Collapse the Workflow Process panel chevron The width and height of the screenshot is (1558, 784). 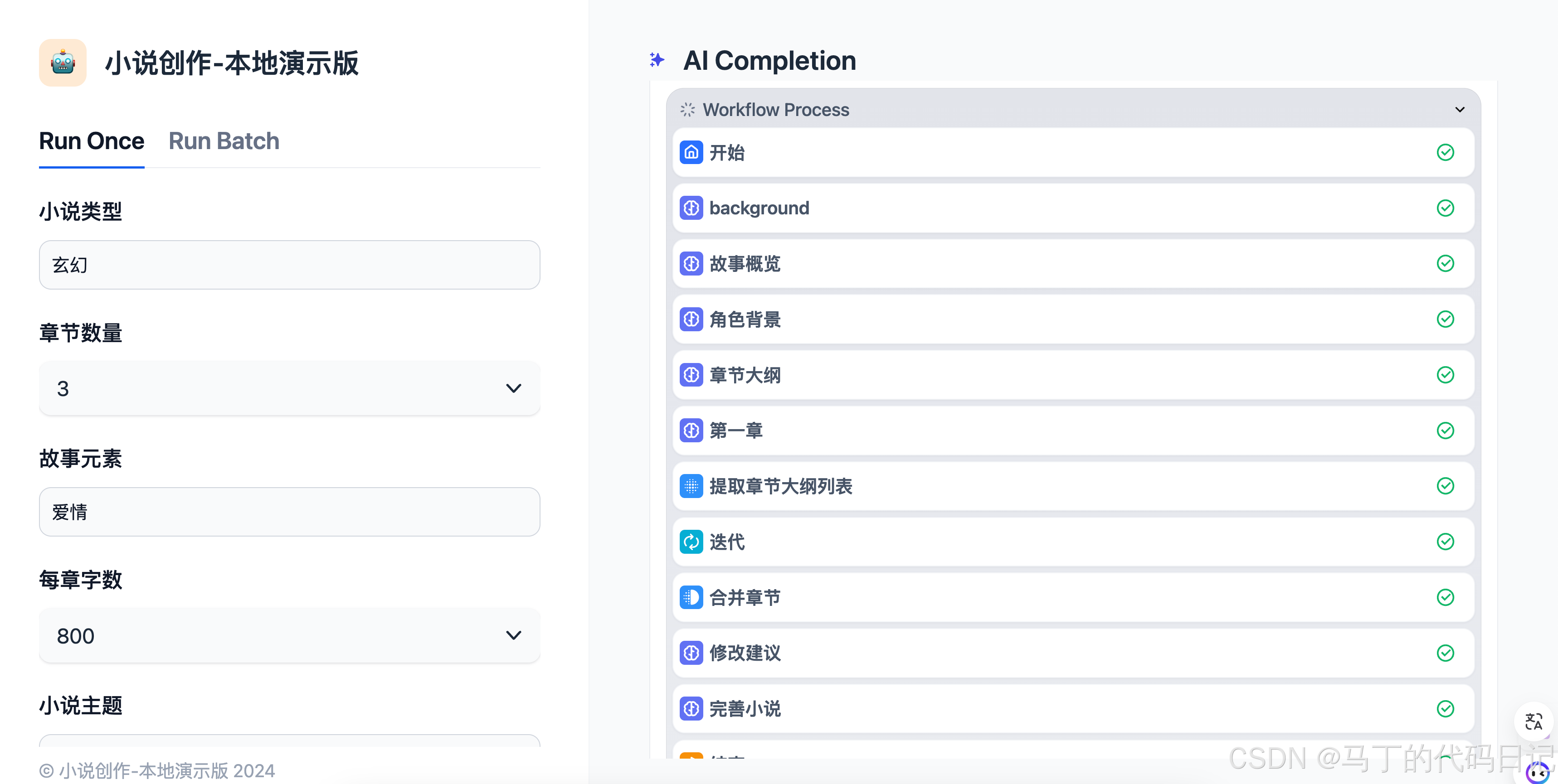coord(1460,109)
